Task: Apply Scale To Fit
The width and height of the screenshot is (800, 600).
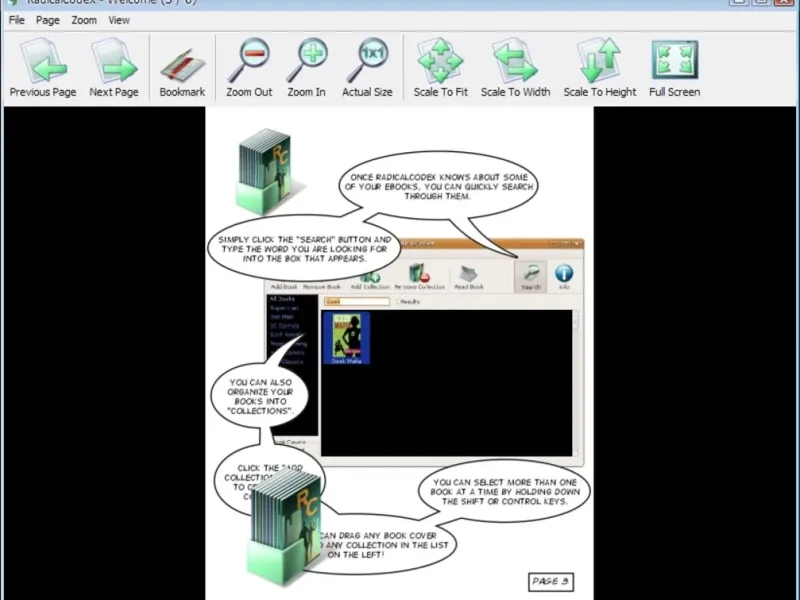Action: (x=440, y=68)
